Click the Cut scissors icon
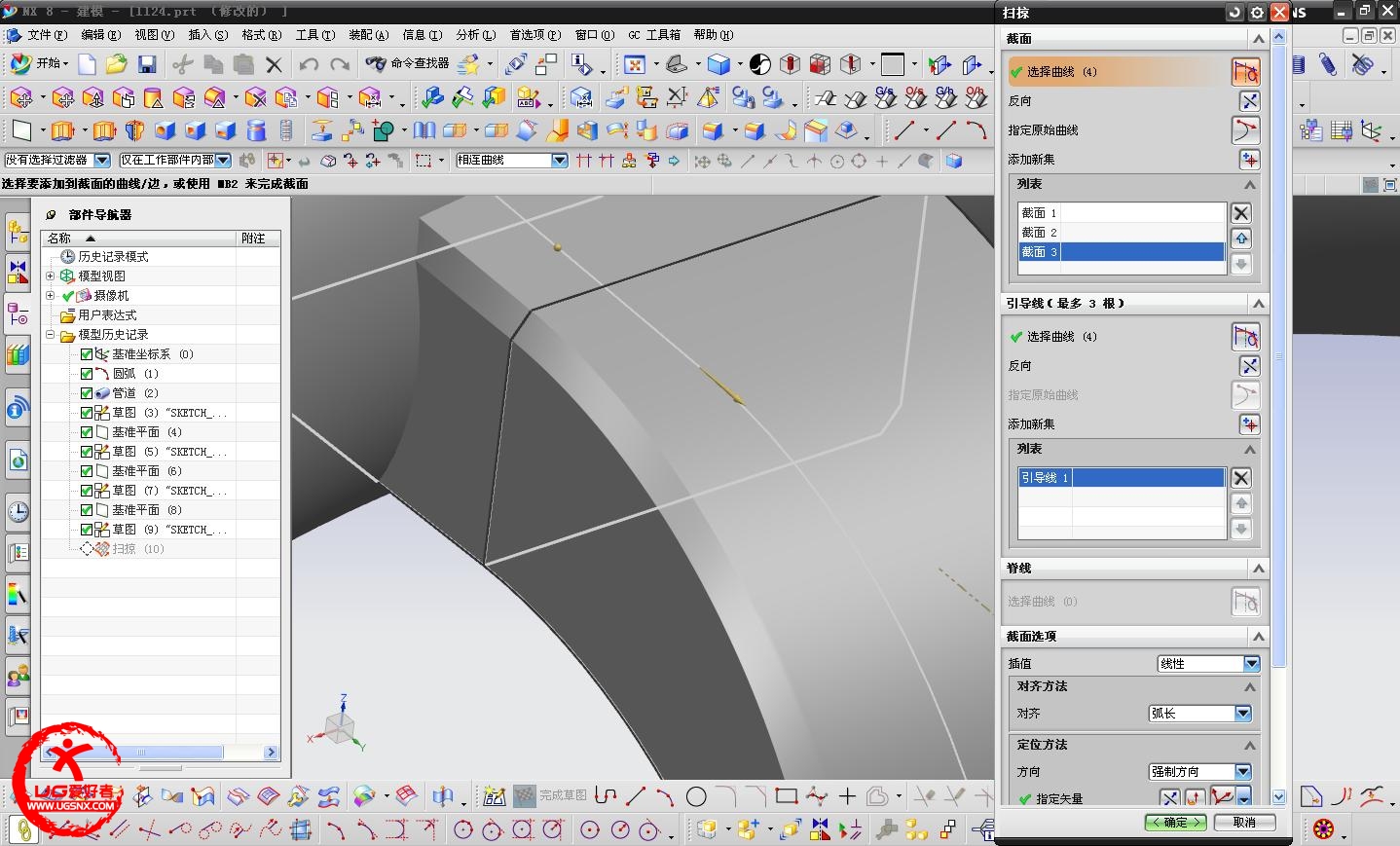Image resolution: width=1400 pixels, height=846 pixels. (182, 64)
